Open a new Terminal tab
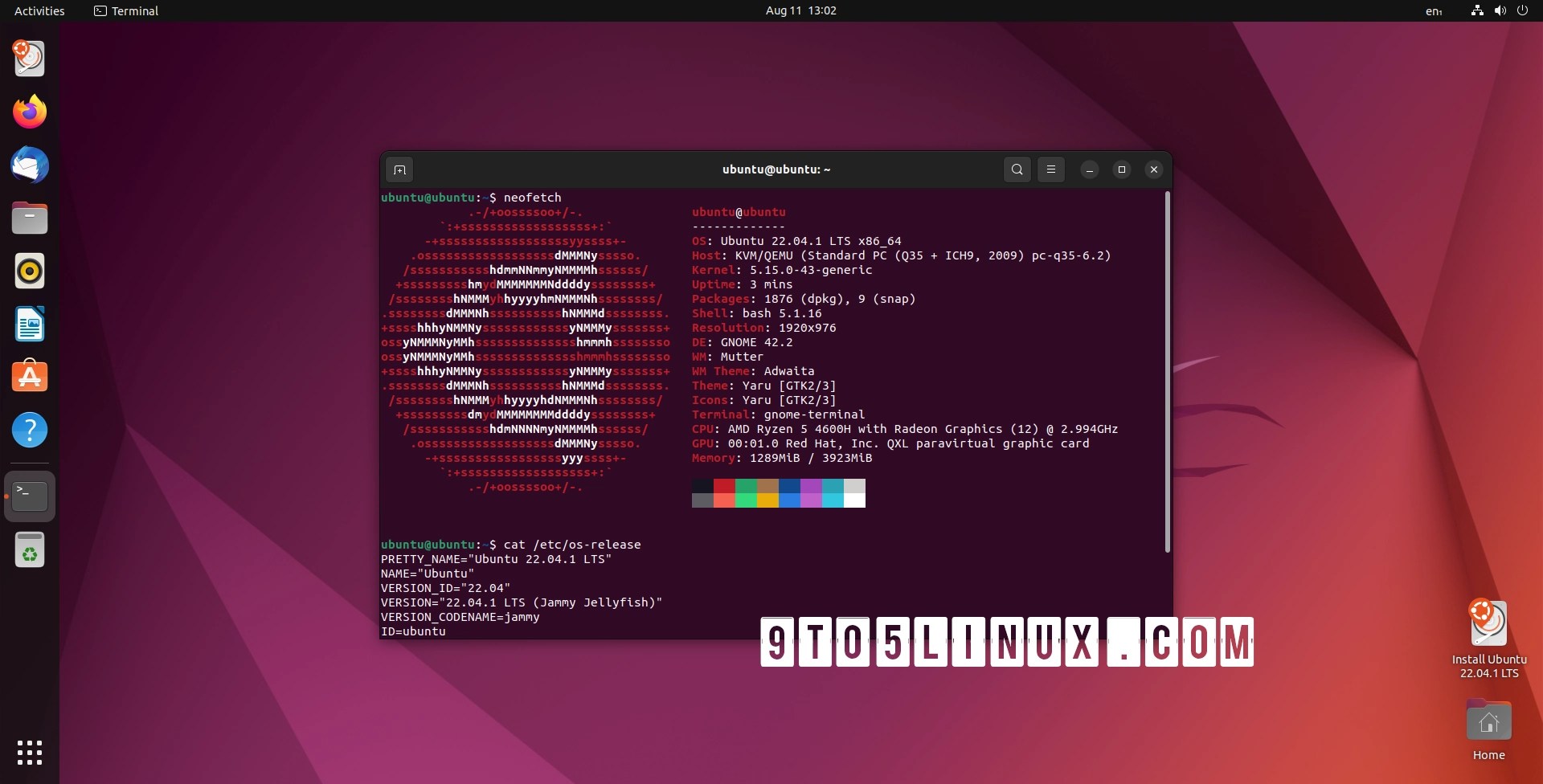This screenshot has width=1543, height=784. pos(399,169)
